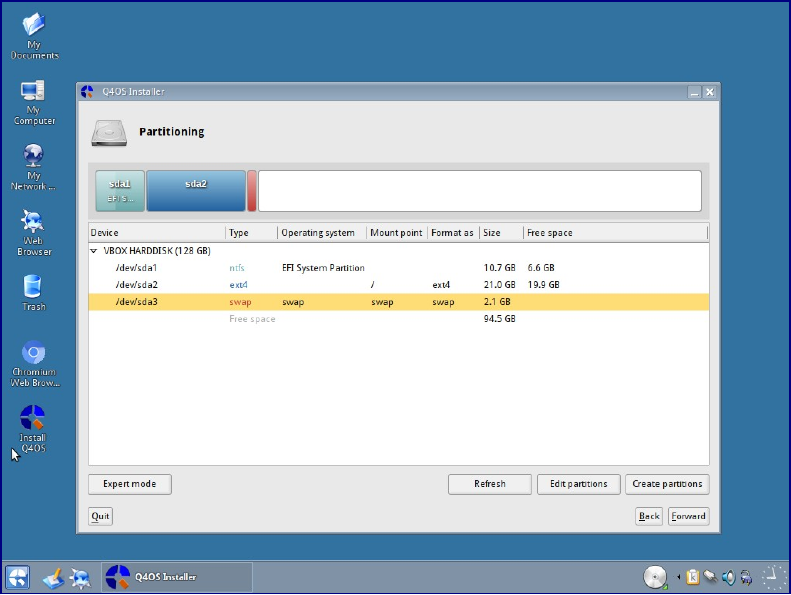Click the Install Q4OS desktop icon

(33, 428)
